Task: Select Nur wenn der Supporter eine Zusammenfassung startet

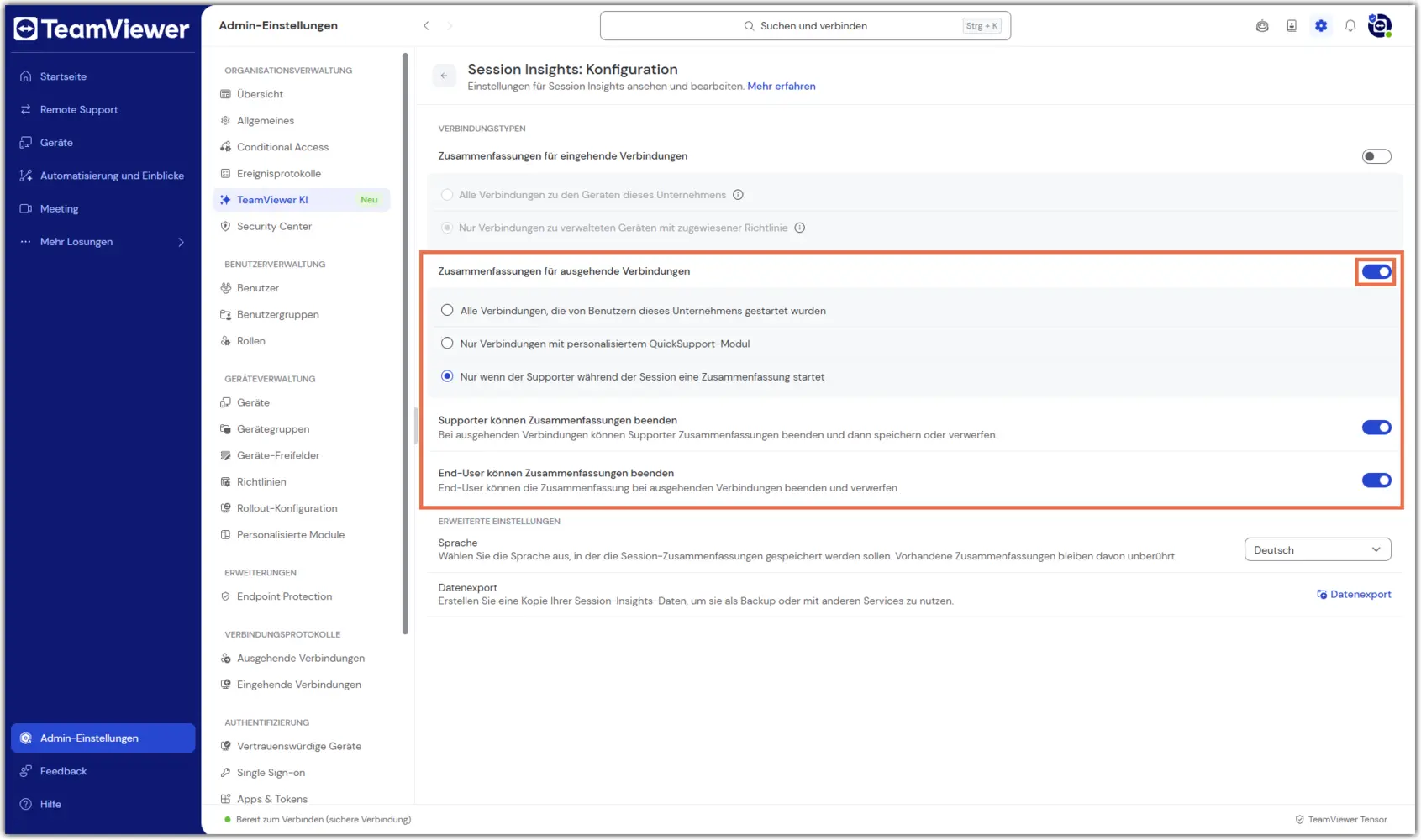Action: pos(447,376)
